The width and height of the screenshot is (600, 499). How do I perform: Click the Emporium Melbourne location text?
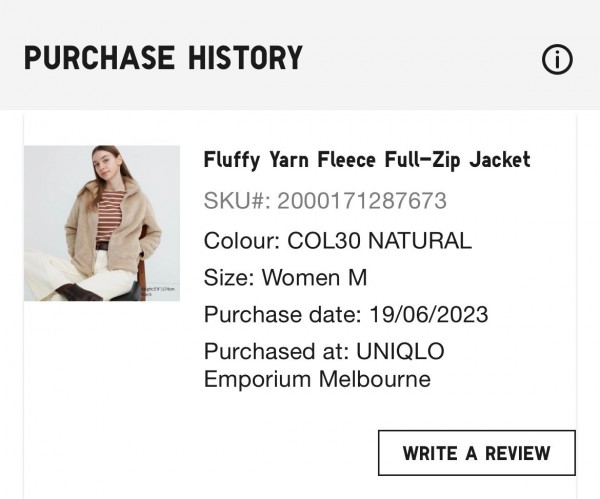317,379
